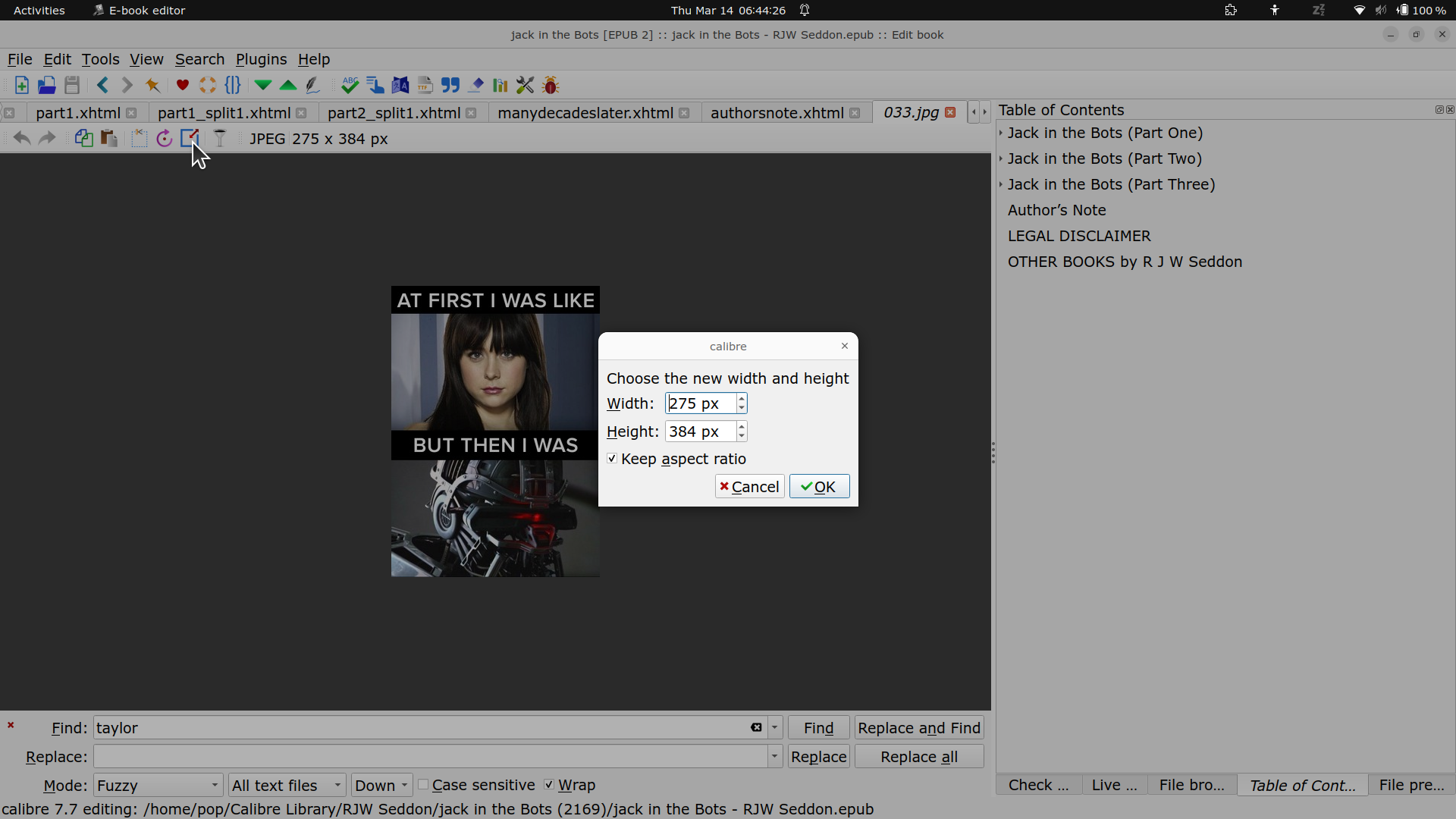Image resolution: width=1456 pixels, height=819 pixels.
Task: Toggle the Wrap search checkbox
Action: (549, 785)
